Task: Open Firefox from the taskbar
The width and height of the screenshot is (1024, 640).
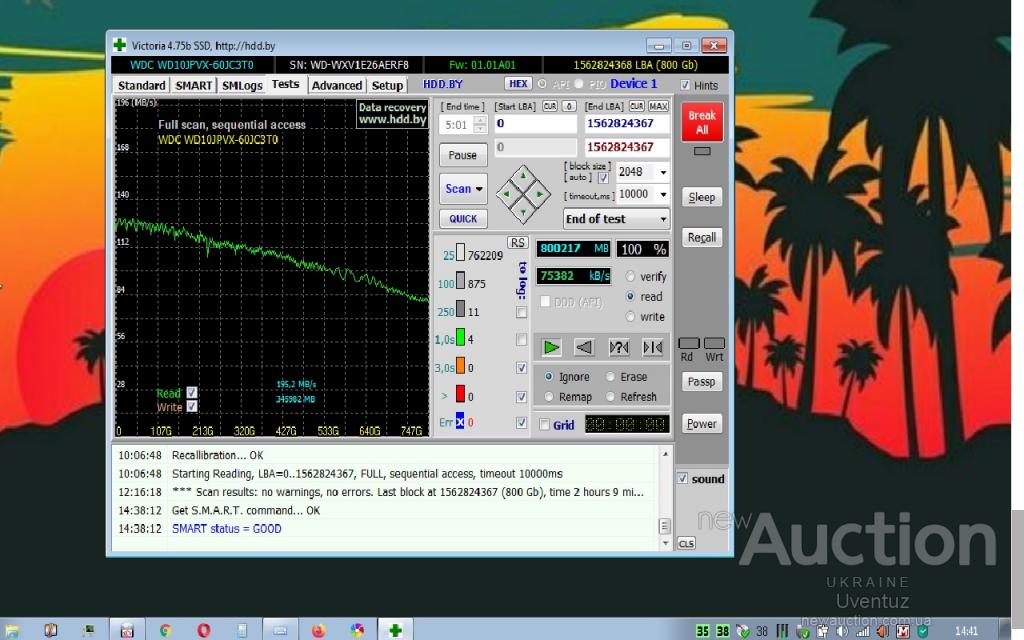Action: coord(318,630)
